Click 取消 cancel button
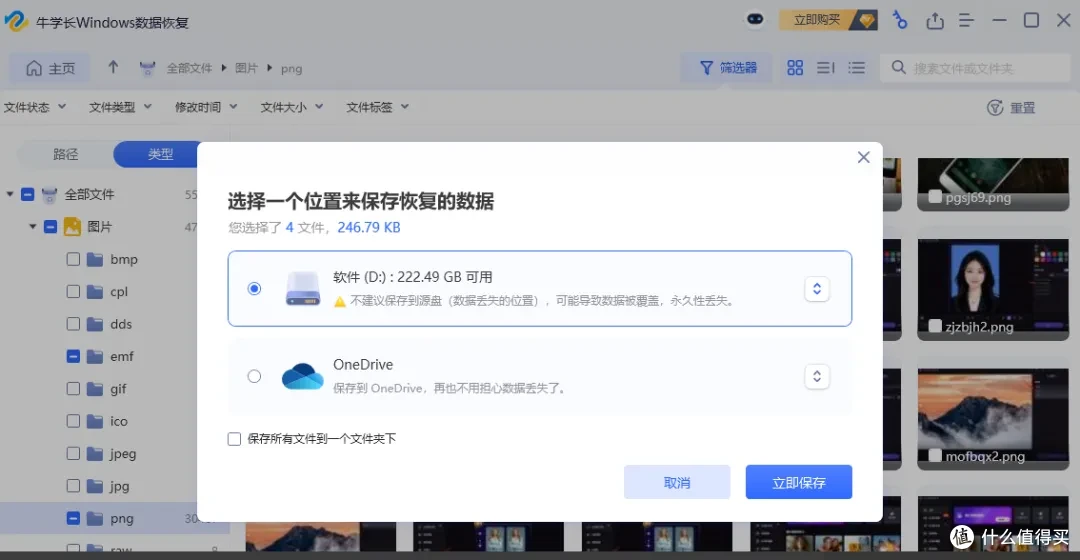This screenshot has height=560, width=1080. tap(677, 482)
